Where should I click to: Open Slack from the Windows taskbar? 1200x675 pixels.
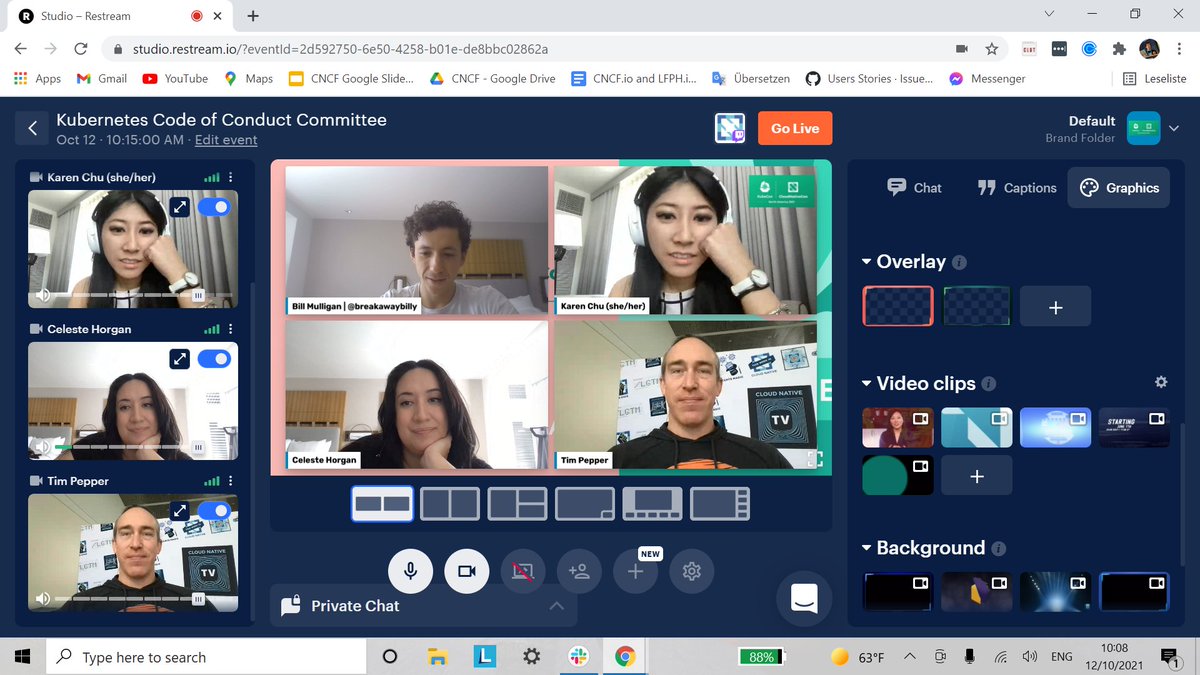tap(578, 657)
